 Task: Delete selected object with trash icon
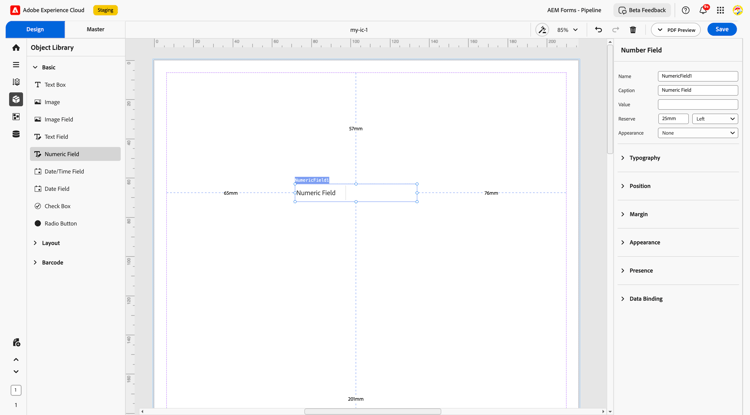click(x=633, y=30)
